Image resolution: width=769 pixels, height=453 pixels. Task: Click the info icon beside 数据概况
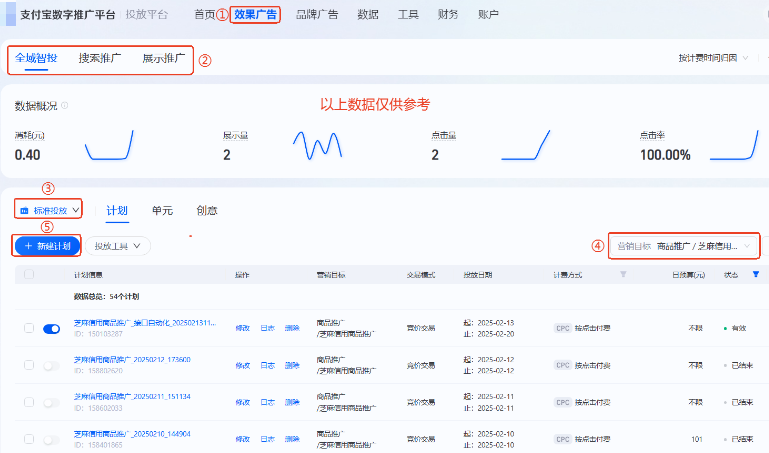tap(65, 105)
